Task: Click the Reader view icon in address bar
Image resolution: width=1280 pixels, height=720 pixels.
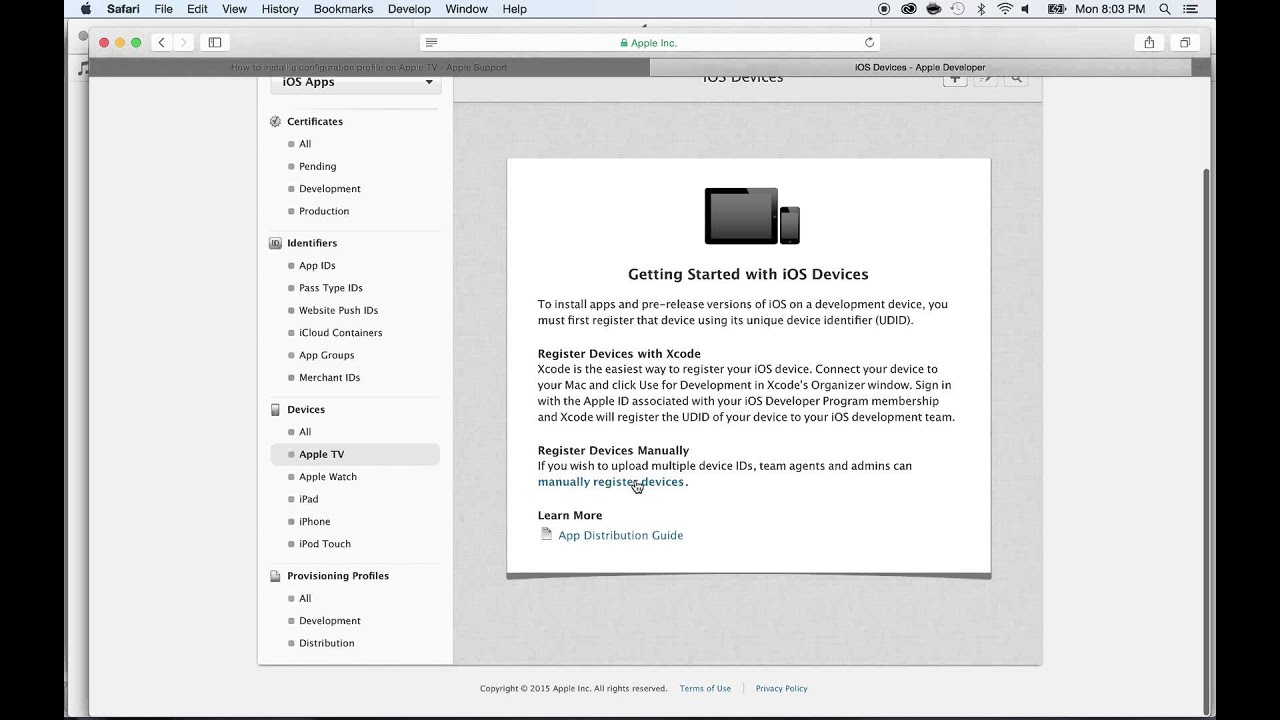Action: tap(431, 43)
